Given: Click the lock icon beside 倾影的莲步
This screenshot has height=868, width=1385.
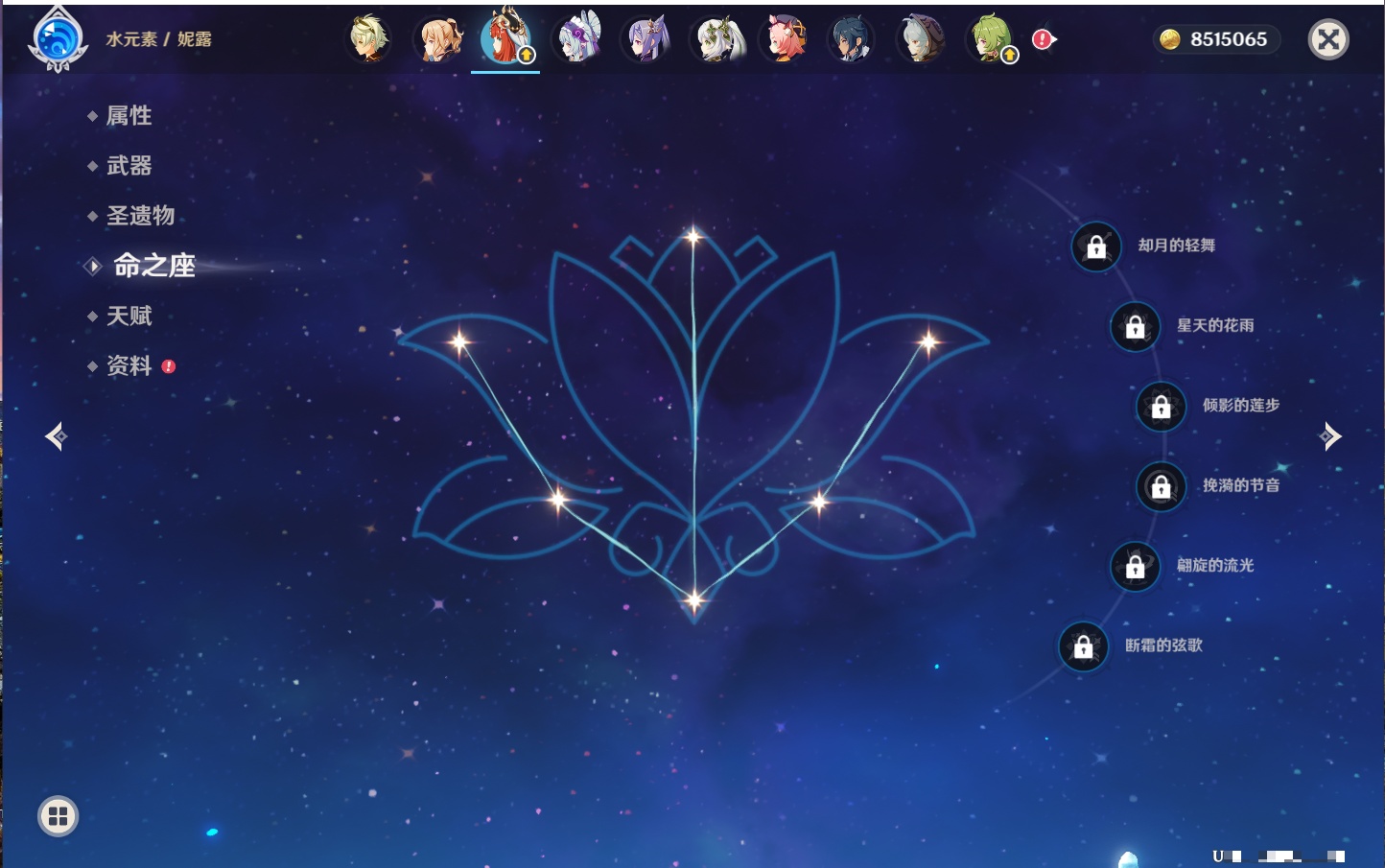Looking at the screenshot, I should [1161, 407].
